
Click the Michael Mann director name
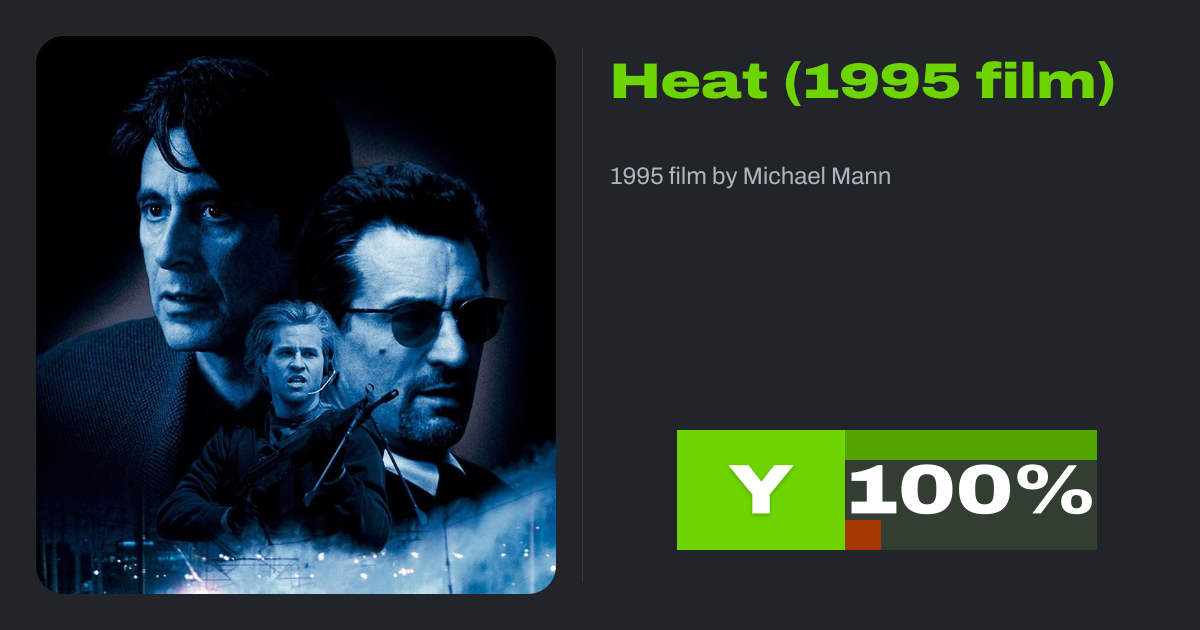(x=817, y=177)
